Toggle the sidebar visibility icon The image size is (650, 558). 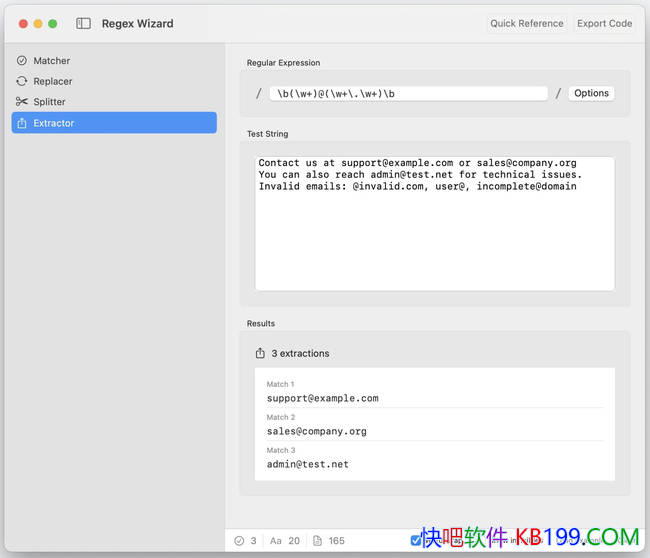(x=83, y=23)
